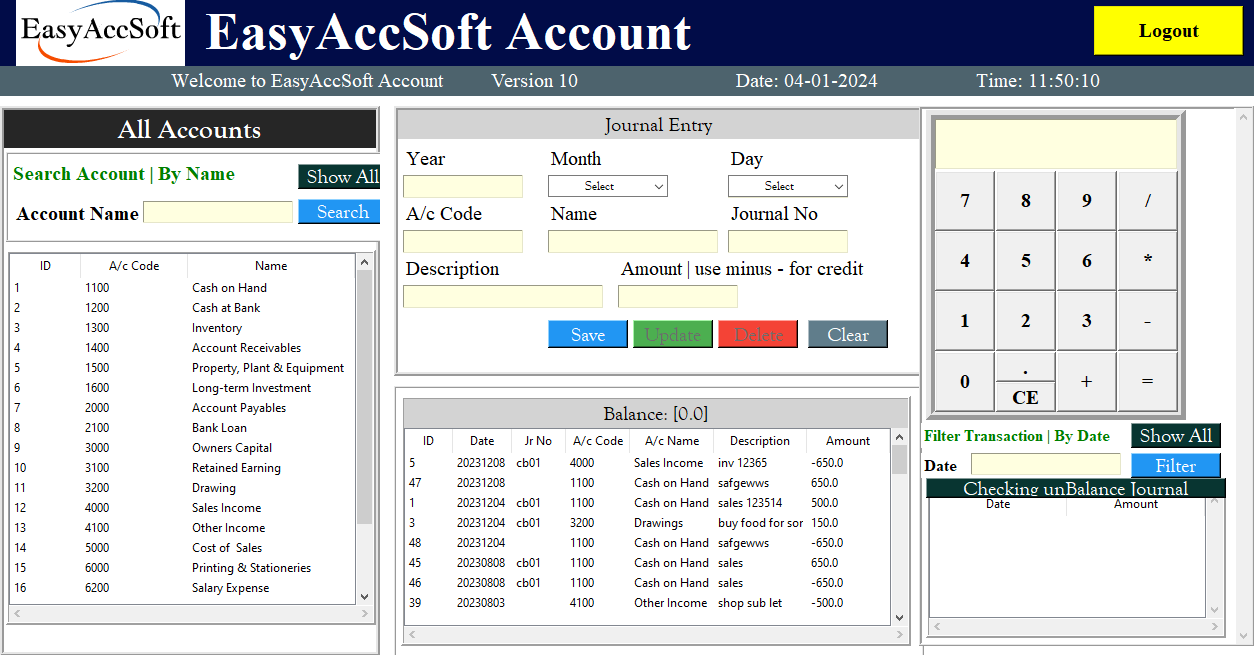
Task: Click the calculator display field
Action: pos(1056,145)
